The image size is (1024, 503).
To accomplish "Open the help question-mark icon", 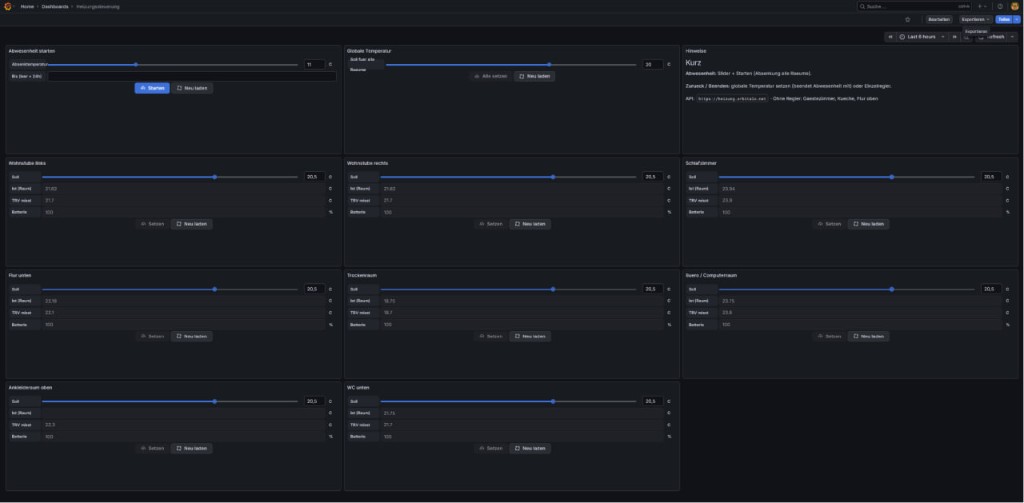I will pos(1000,6).
